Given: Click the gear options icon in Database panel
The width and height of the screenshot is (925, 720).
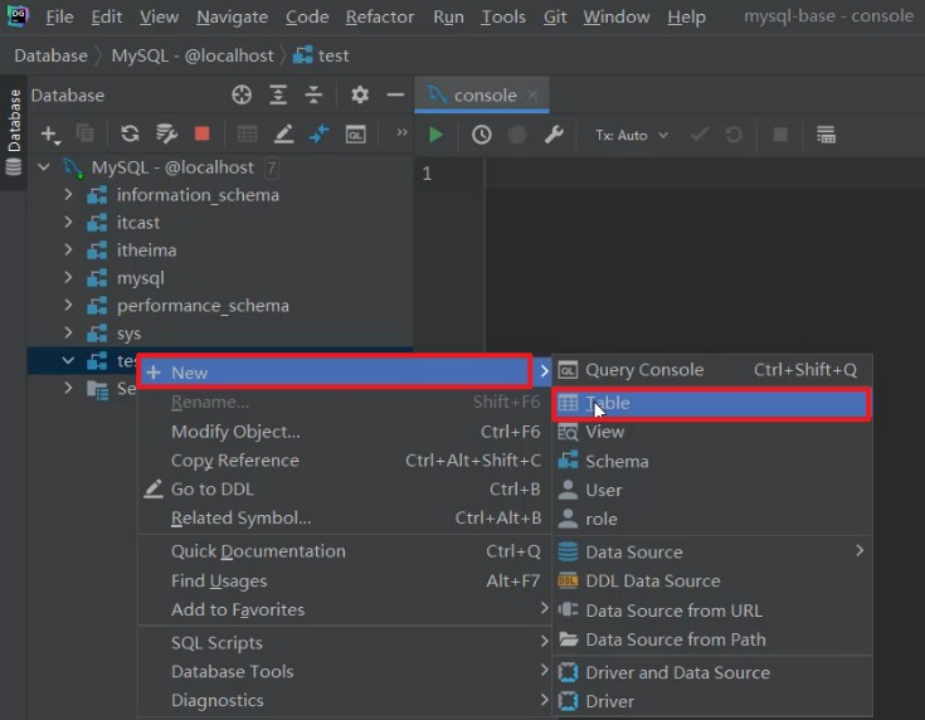Looking at the screenshot, I should (360, 94).
